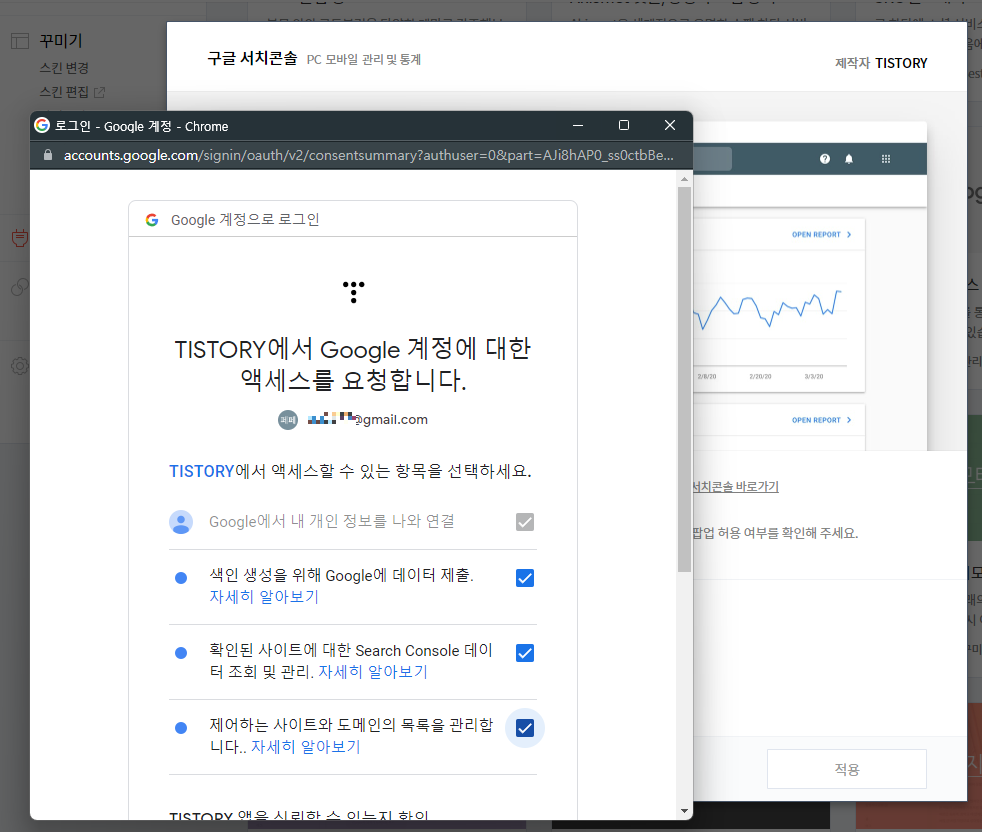Click the Google logo in the Chrome title bar
The height and width of the screenshot is (832, 982).
pyautogui.click(x=42, y=125)
